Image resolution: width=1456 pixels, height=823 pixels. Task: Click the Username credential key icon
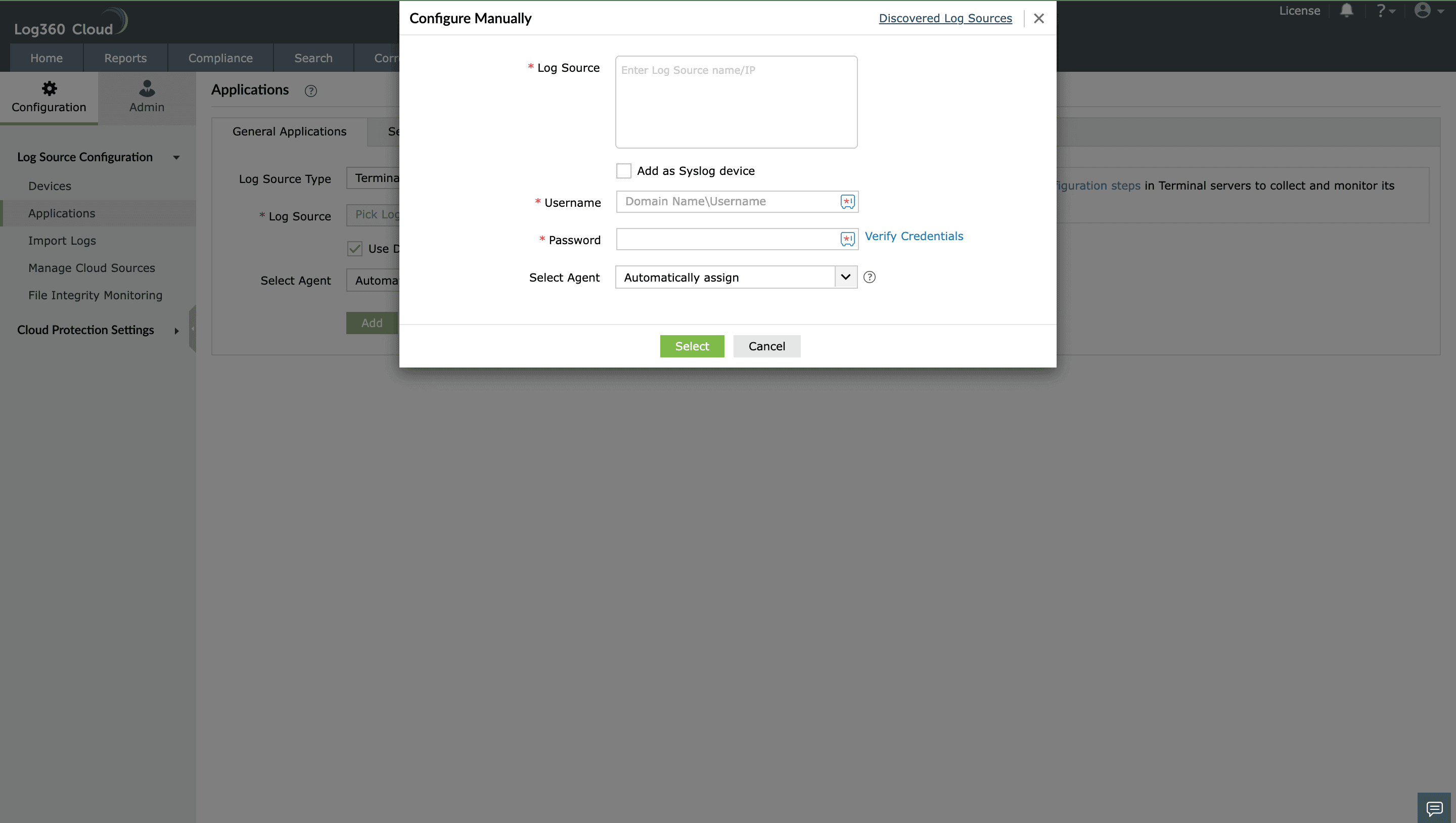[847, 202]
